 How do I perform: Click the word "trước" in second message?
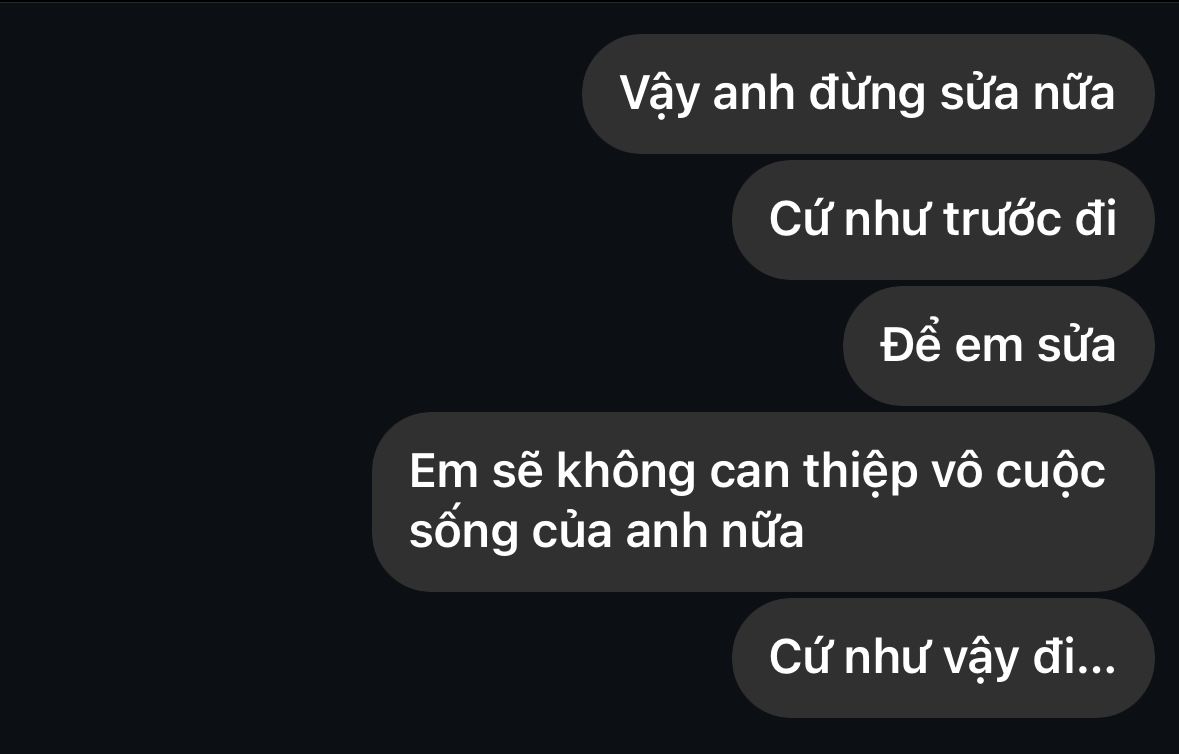pyautogui.click(x=1003, y=220)
